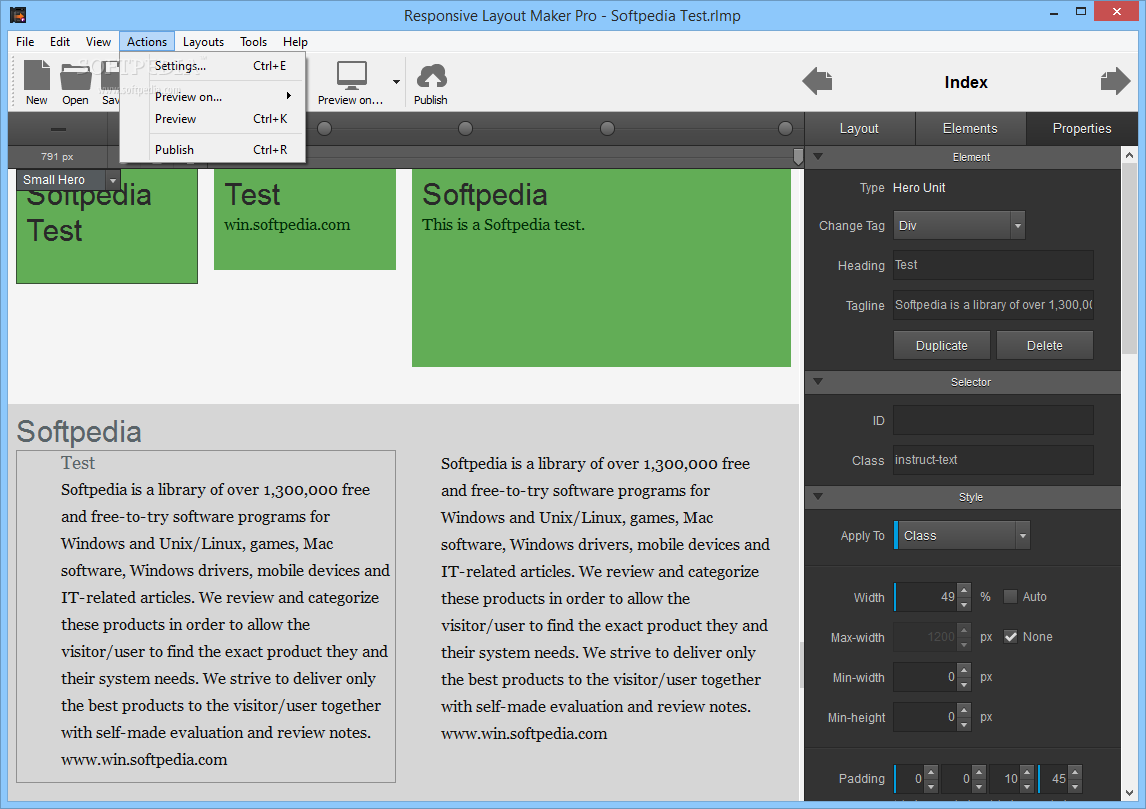
Task: Go to previous page with left arrow
Action: 817,81
